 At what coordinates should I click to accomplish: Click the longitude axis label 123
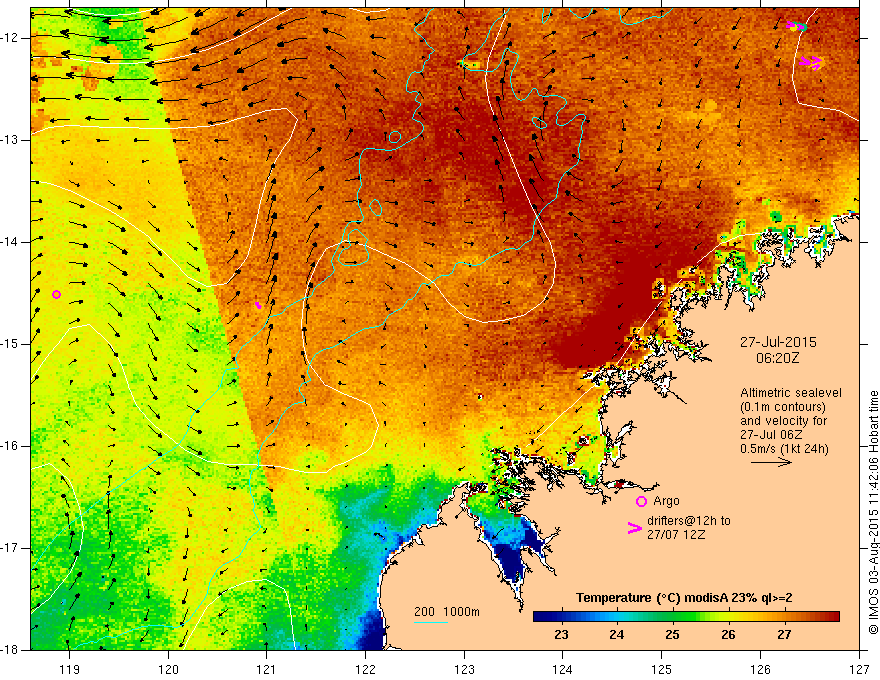click(x=464, y=669)
